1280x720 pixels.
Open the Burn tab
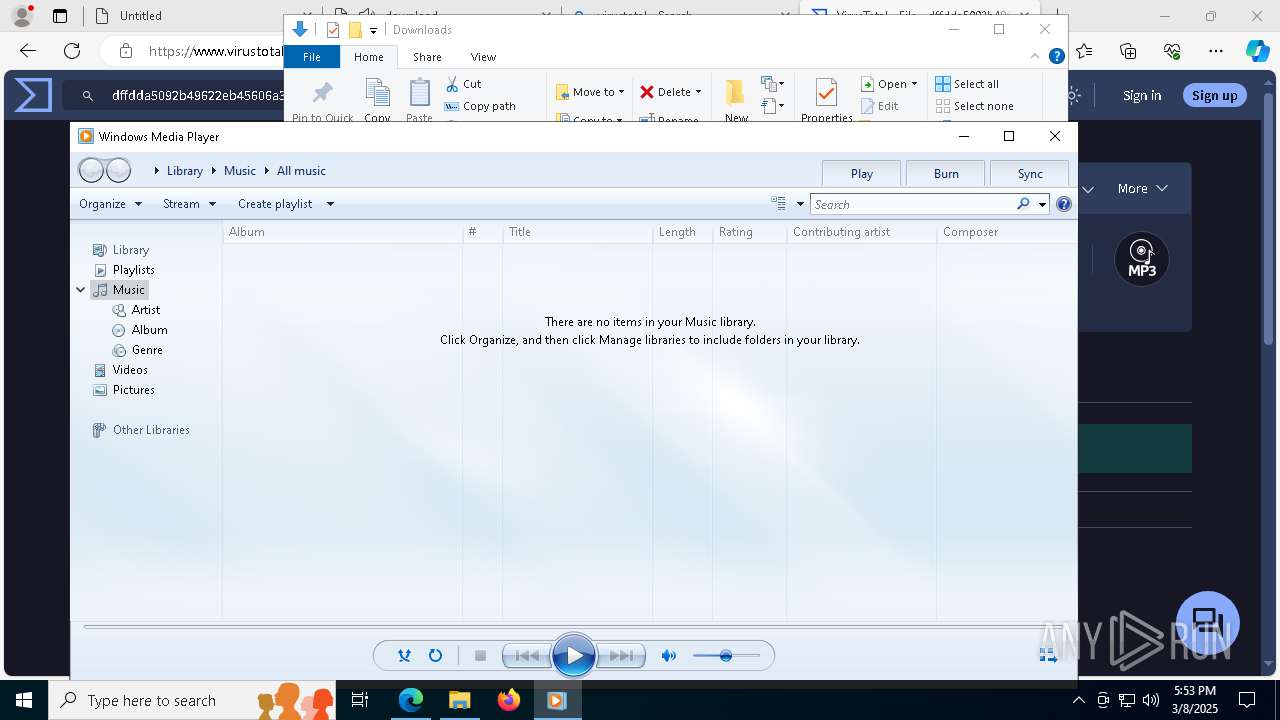pyautogui.click(x=946, y=173)
